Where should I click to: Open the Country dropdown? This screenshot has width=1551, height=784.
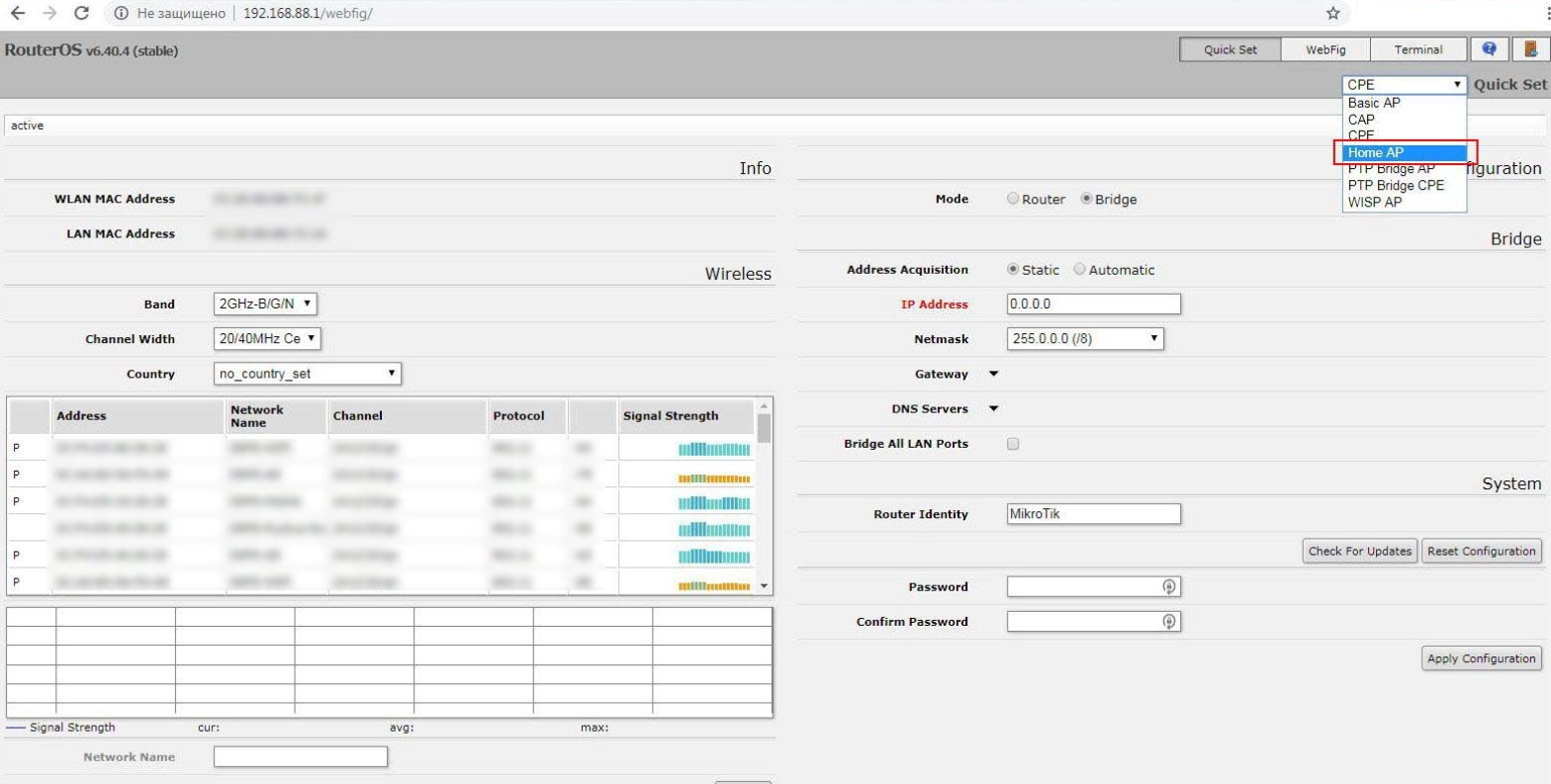308,374
